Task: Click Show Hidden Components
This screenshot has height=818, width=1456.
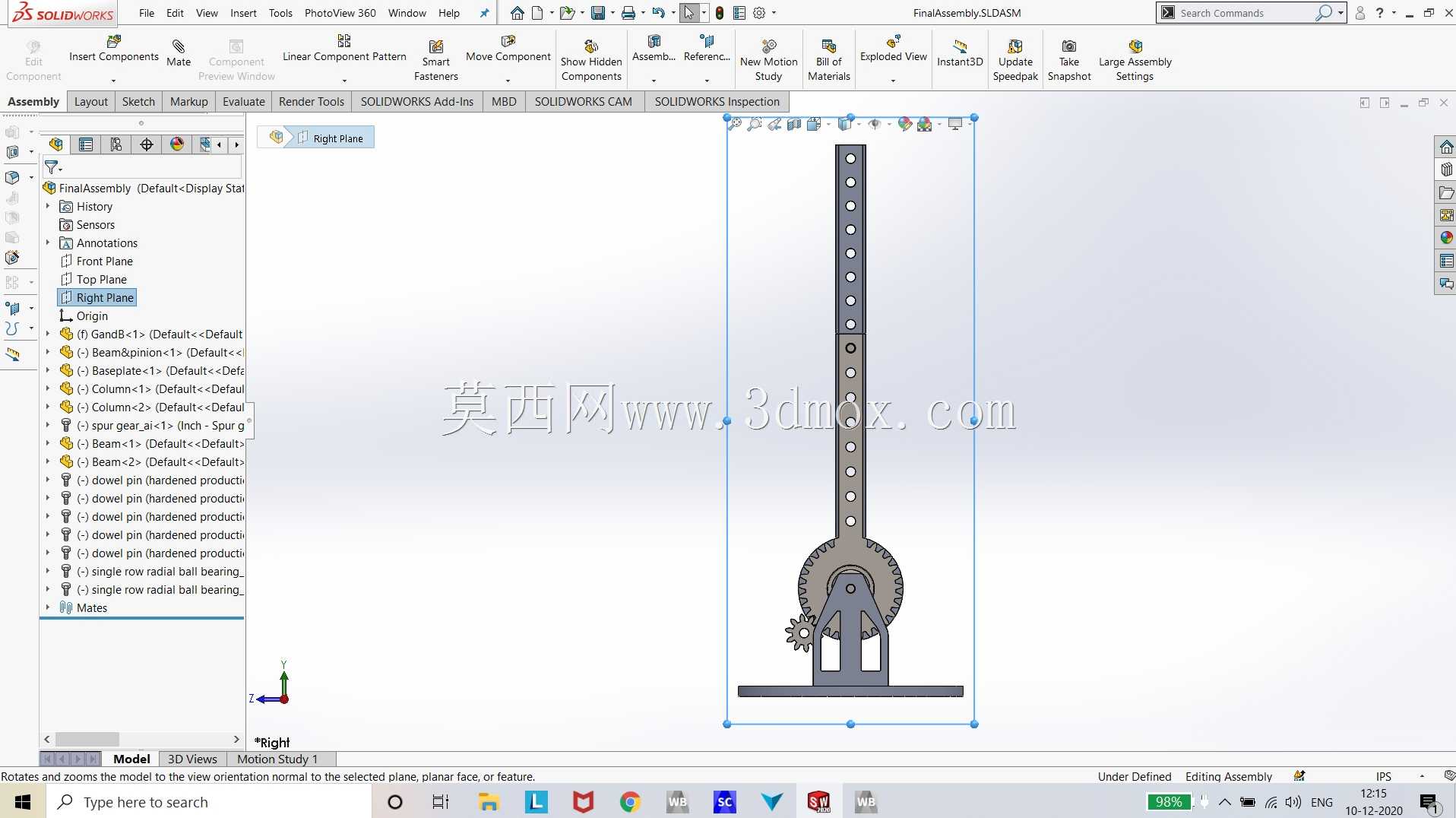Action: (x=591, y=59)
